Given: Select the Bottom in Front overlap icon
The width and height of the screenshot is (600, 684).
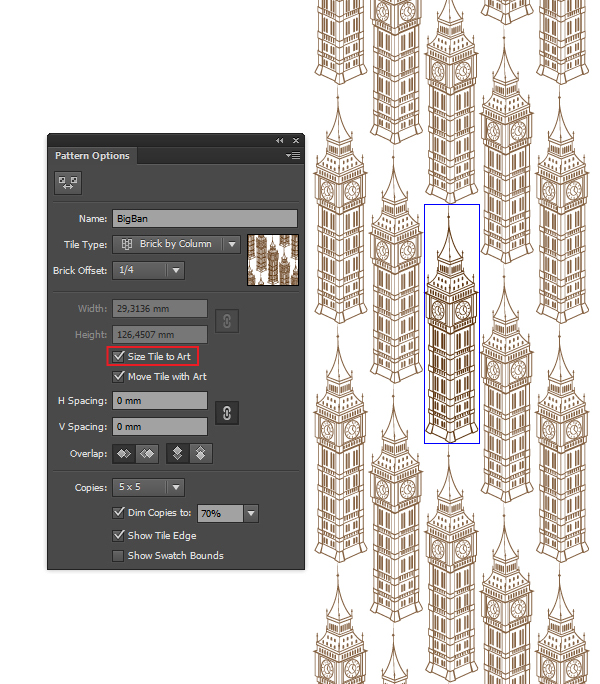Looking at the screenshot, I should [201, 454].
